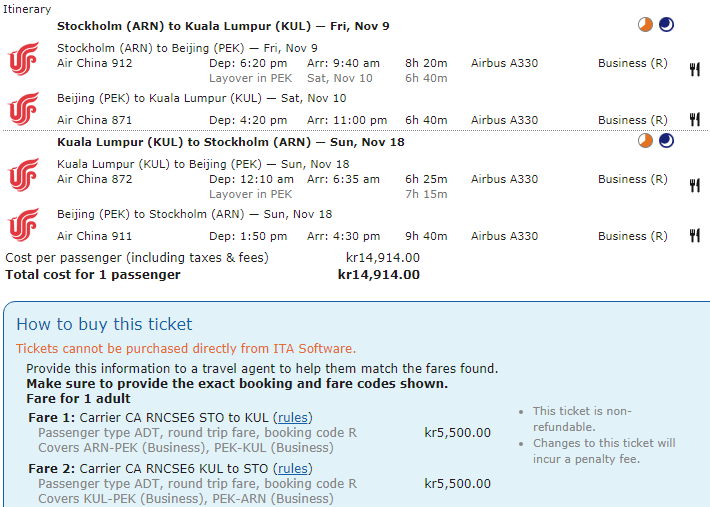Click the Fare 1 price kr5,500.00
This screenshot has height=507, width=710.
[457, 433]
